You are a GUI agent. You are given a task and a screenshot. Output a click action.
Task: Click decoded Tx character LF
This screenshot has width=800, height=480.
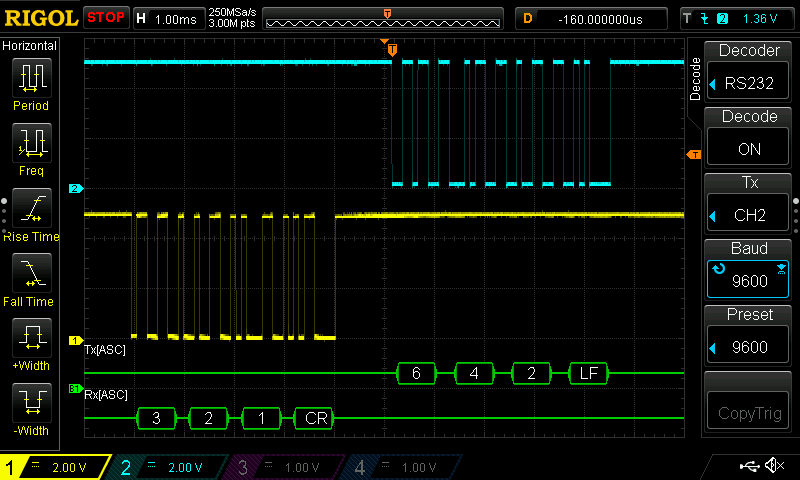pos(589,373)
